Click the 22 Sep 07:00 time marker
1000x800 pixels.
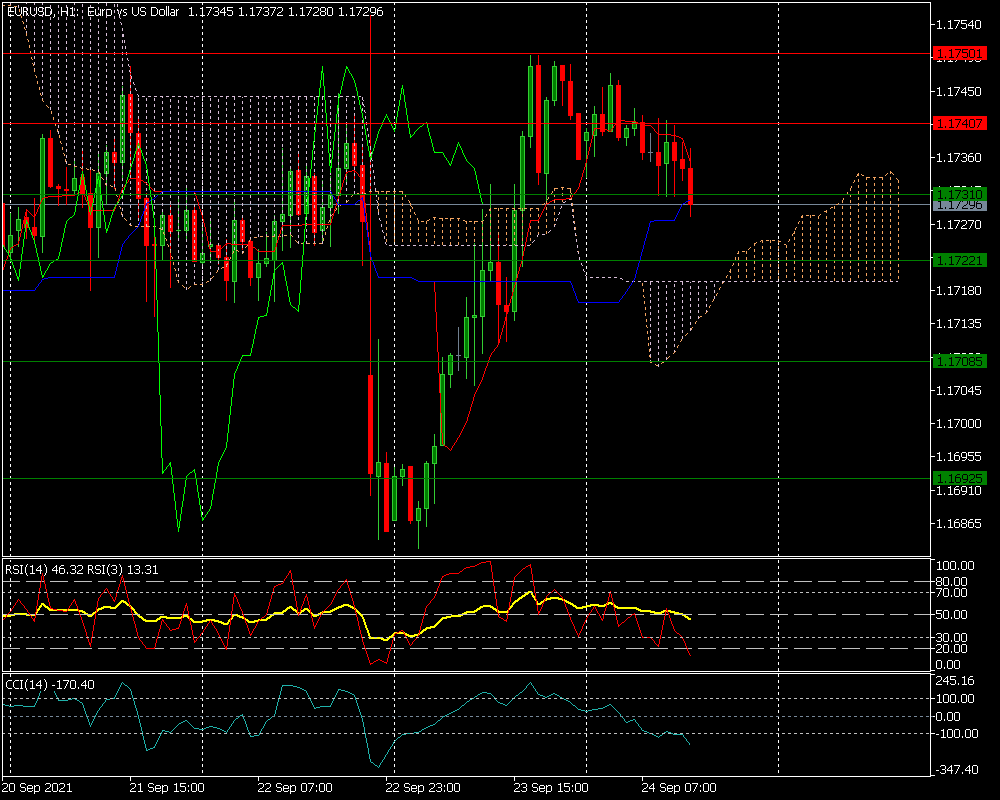tap(295, 787)
